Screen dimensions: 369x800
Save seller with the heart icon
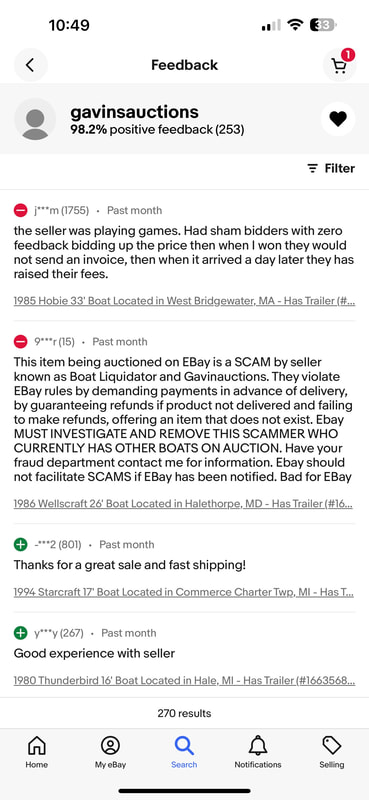click(337, 119)
